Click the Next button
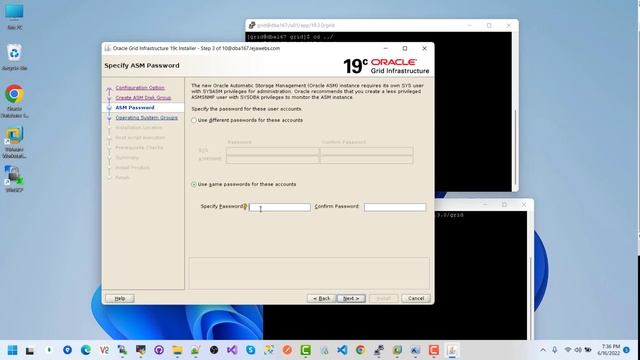This screenshot has width=640, height=360. point(351,298)
